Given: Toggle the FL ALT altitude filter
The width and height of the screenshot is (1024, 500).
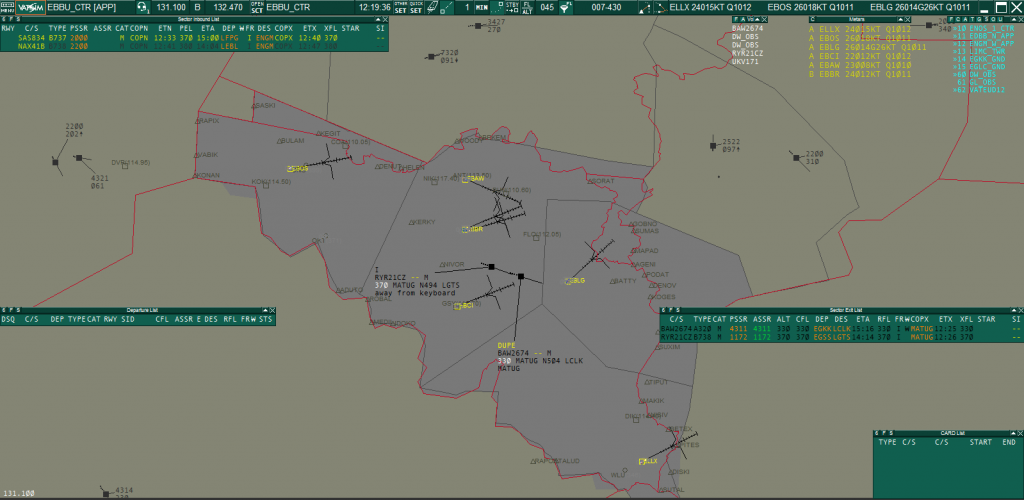Looking at the screenshot, I should tap(526, 7).
